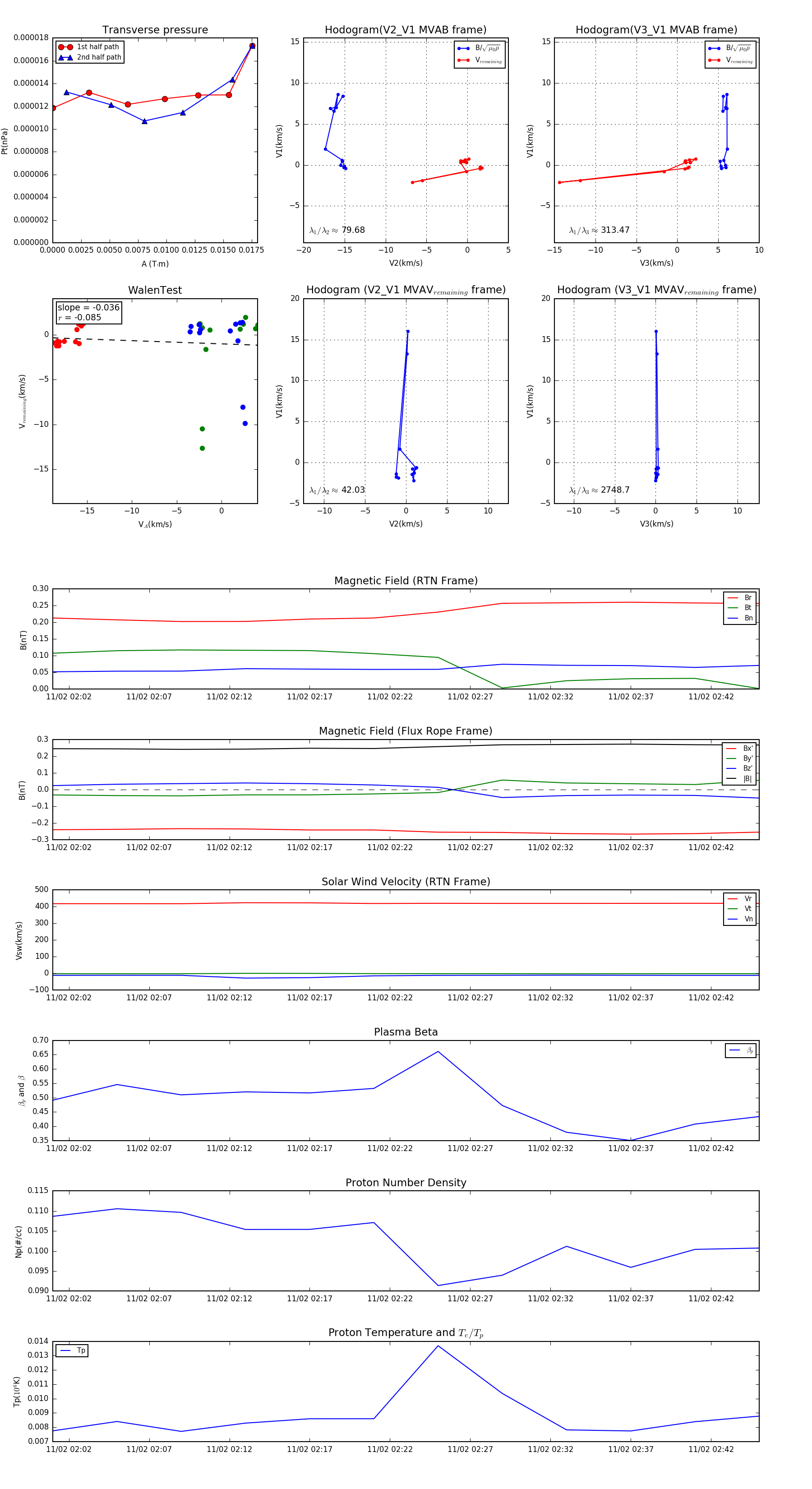Click the "Magnetic Field (Flux Rope Frame)" title
812x1489 pixels.
click(406, 731)
